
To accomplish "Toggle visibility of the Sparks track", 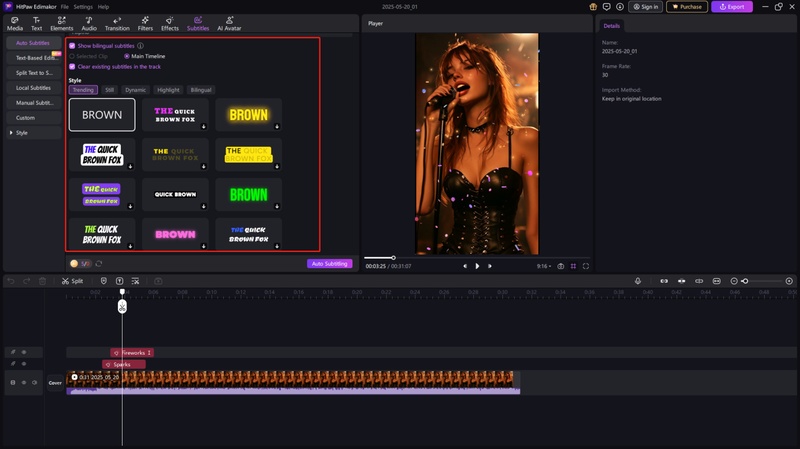I will pos(23,364).
